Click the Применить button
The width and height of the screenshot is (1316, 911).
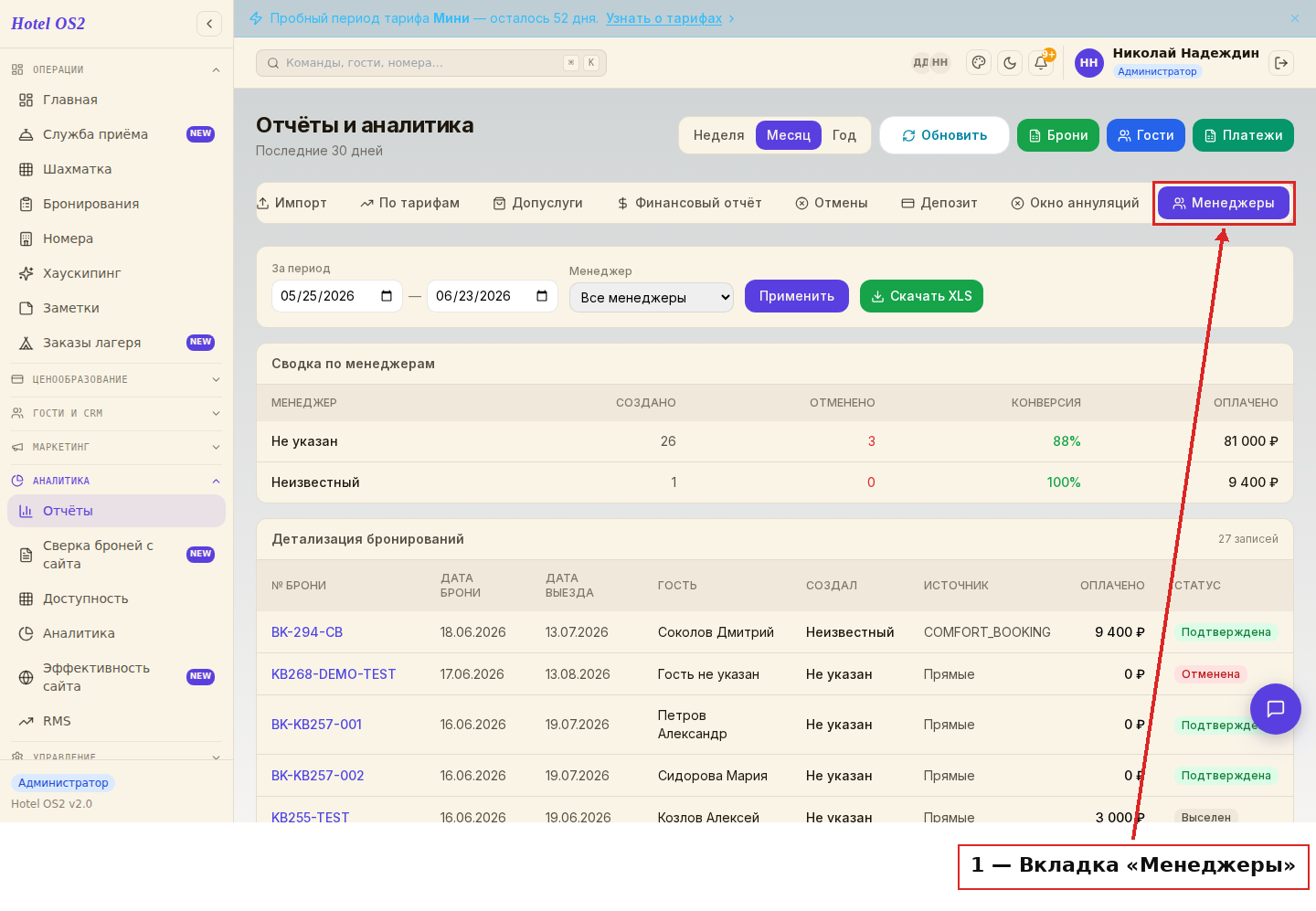pyautogui.click(x=796, y=296)
